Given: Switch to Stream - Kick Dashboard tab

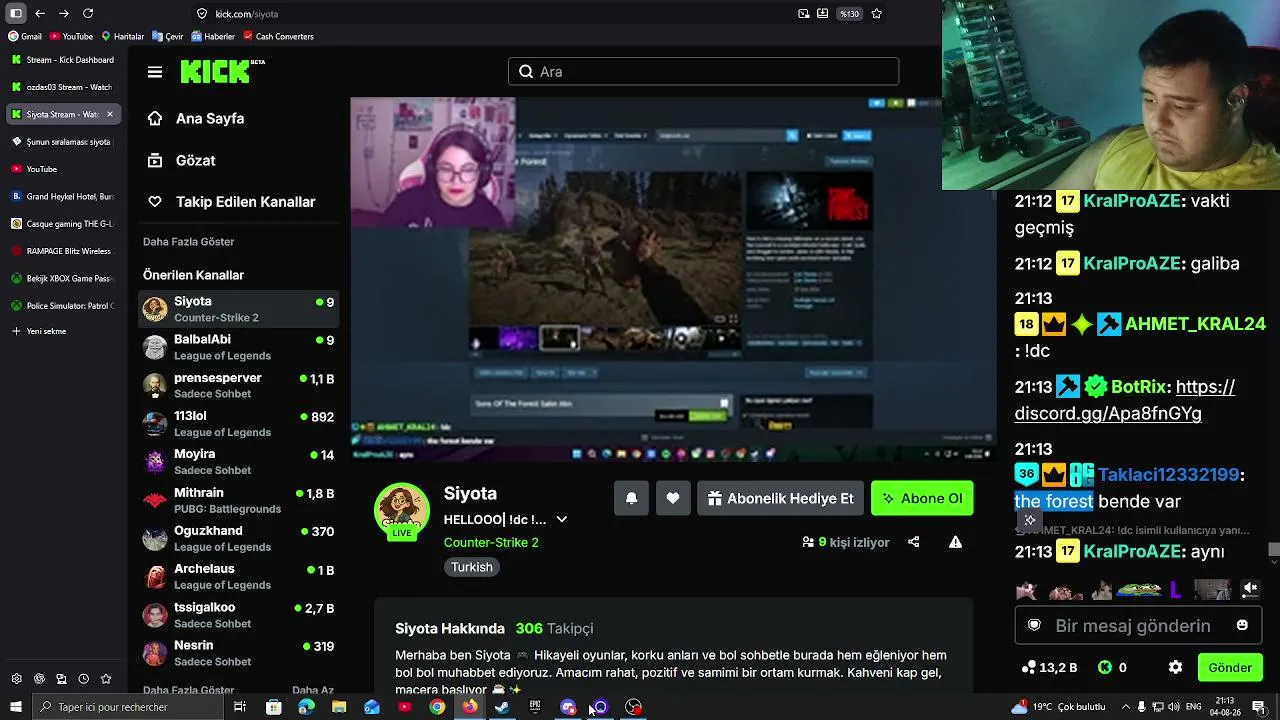Looking at the screenshot, I should point(63,60).
